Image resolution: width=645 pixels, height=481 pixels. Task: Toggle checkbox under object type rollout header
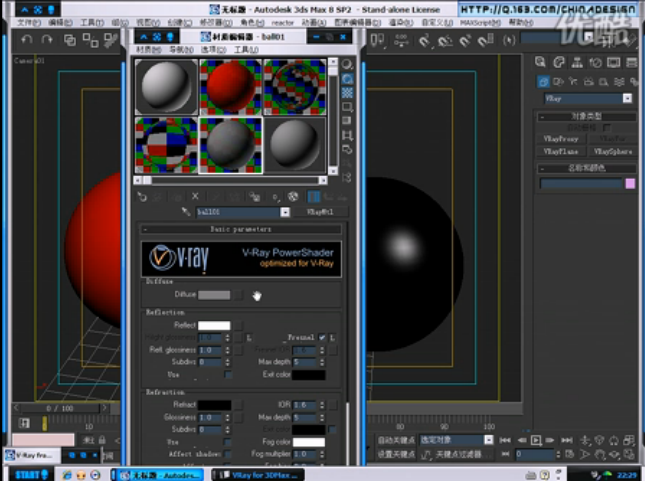click(x=607, y=128)
